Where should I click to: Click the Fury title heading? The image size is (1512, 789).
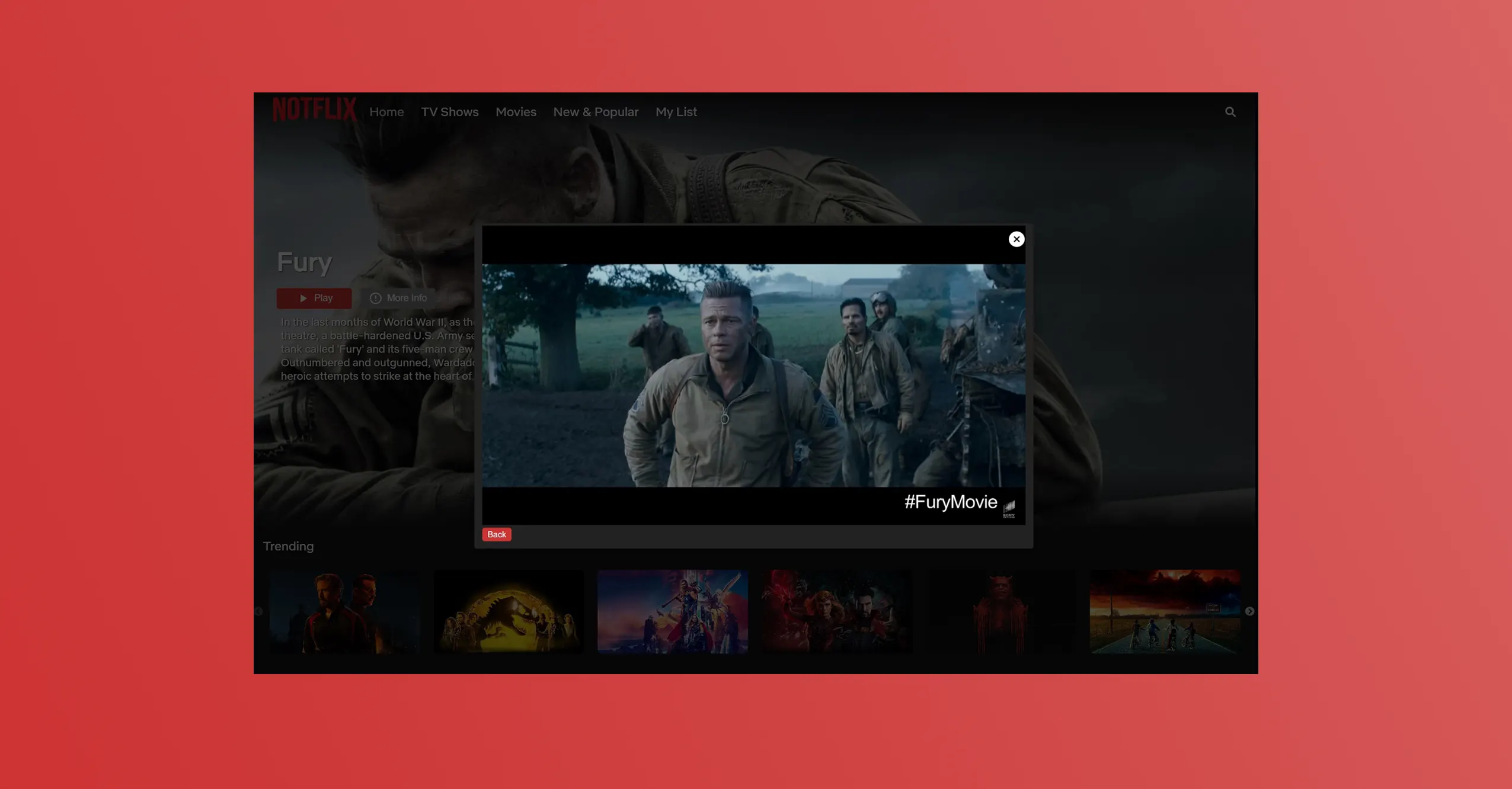tap(305, 262)
